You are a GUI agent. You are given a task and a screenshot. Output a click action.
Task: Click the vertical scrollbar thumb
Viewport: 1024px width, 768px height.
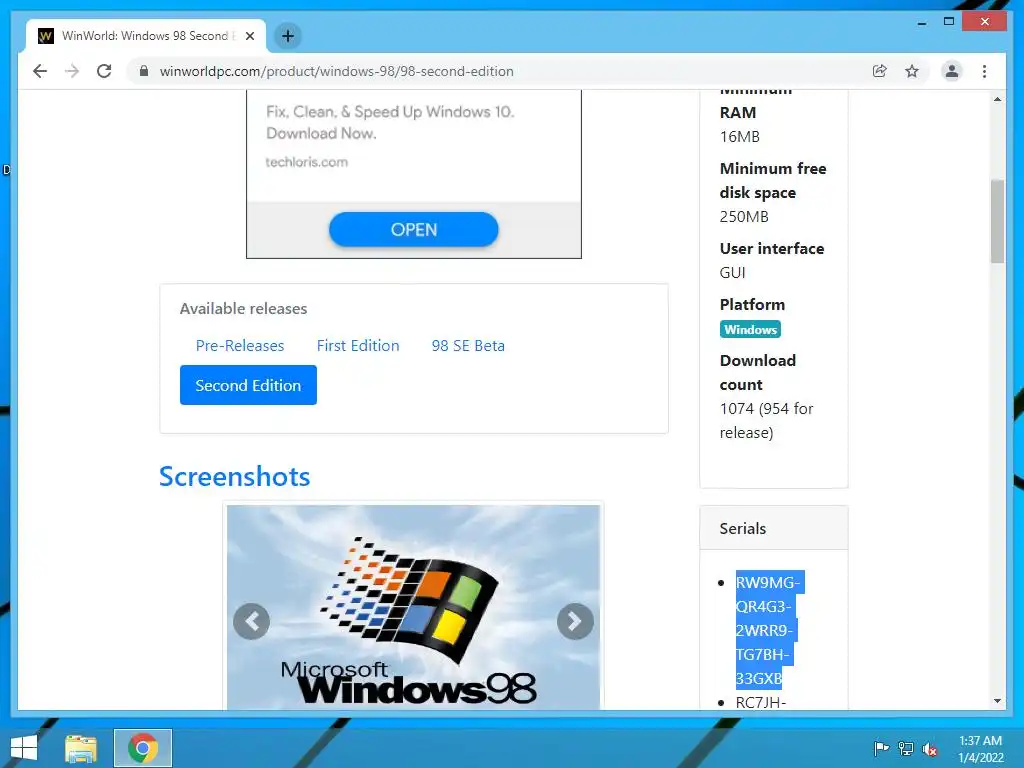tap(997, 221)
